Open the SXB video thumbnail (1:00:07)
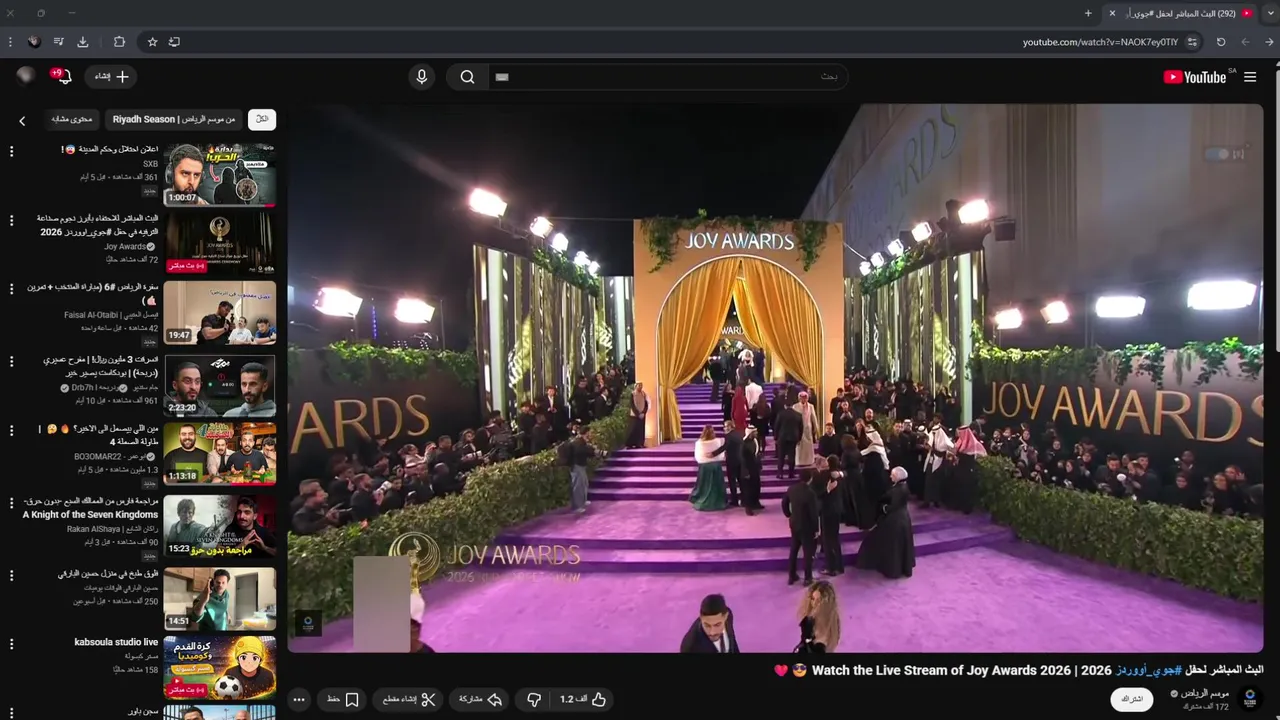The height and width of the screenshot is (720, 1280). (220, 174)
